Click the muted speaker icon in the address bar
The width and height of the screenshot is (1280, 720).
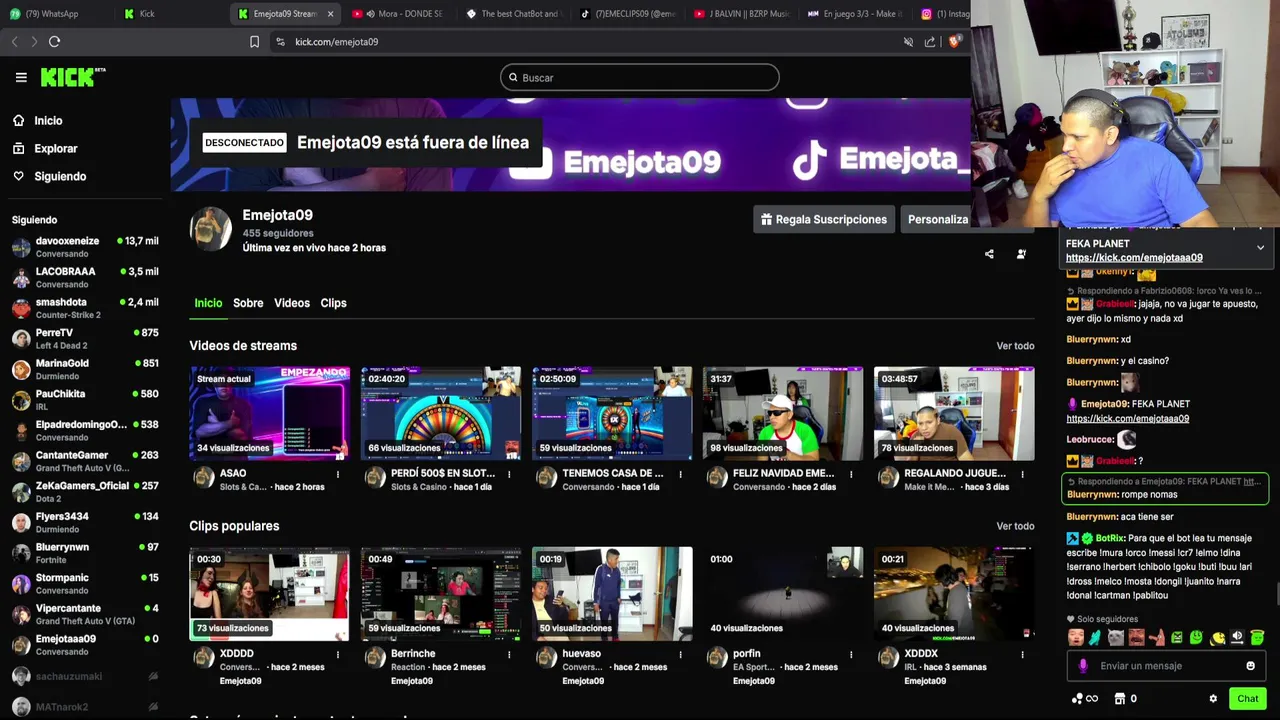[x=908, y=42]
